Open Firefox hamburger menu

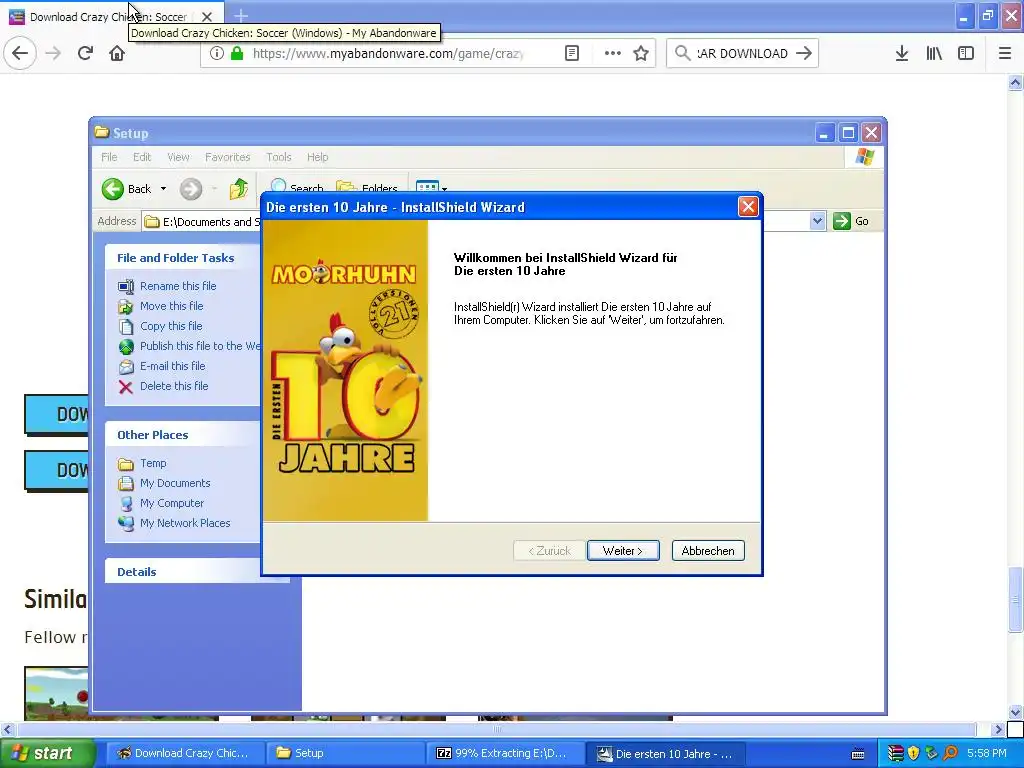[1004, 53]
